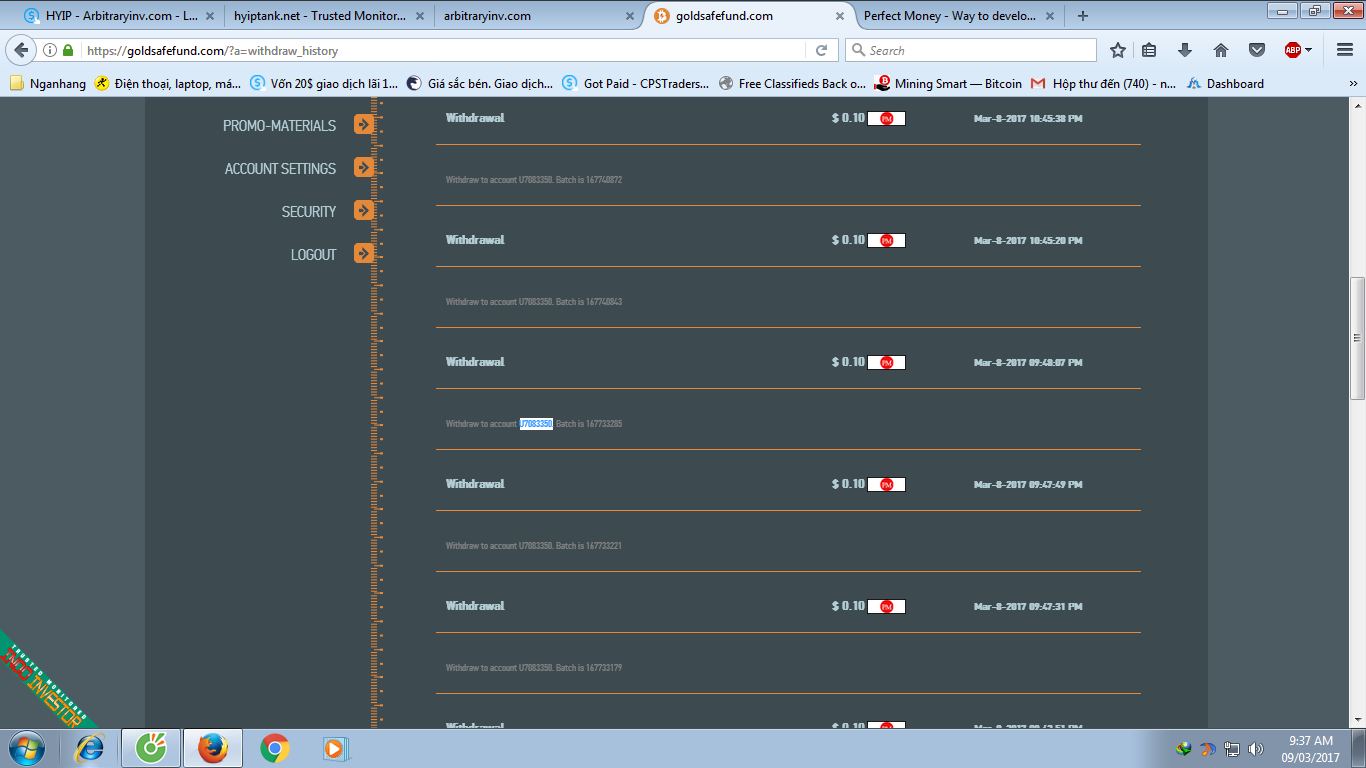Screen dimensions: 1366x768
Task: Open the Vốn 20$ giao dịch bookmark
Action: [x=324, y=84]
